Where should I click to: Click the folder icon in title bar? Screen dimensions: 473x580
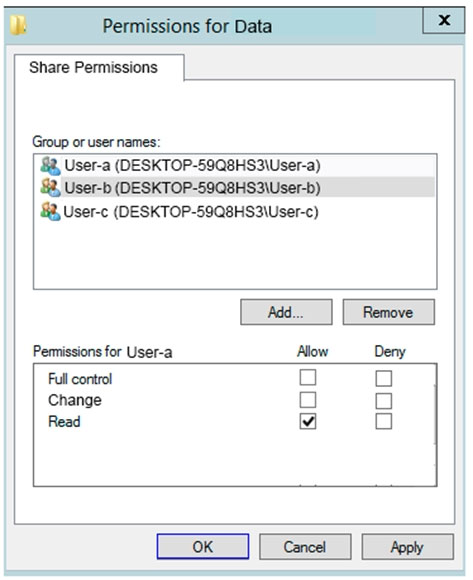tap(18, 25)
